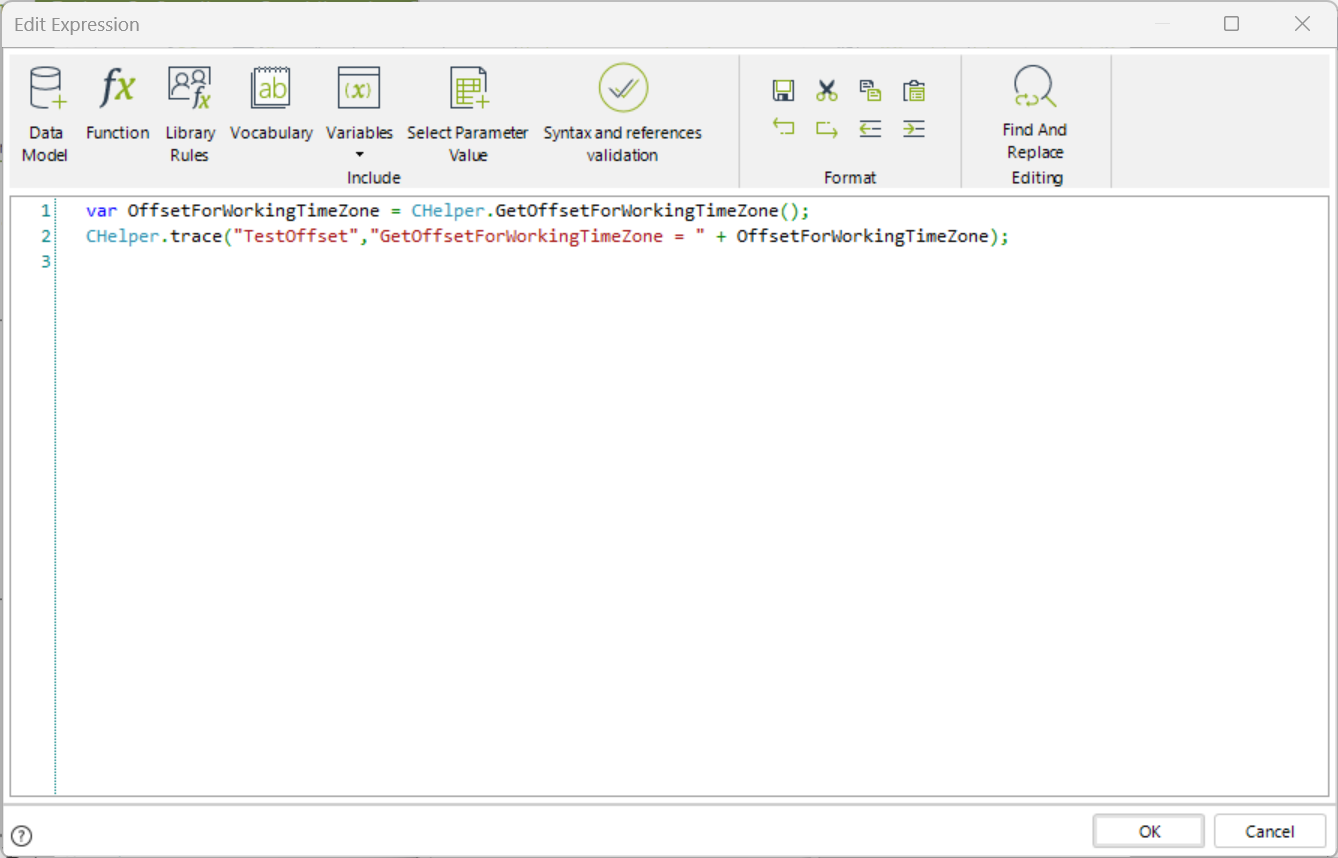Expand the Variables dropdown arrow
Viewport: 1338px width, 858px height.
coord(359,155)
